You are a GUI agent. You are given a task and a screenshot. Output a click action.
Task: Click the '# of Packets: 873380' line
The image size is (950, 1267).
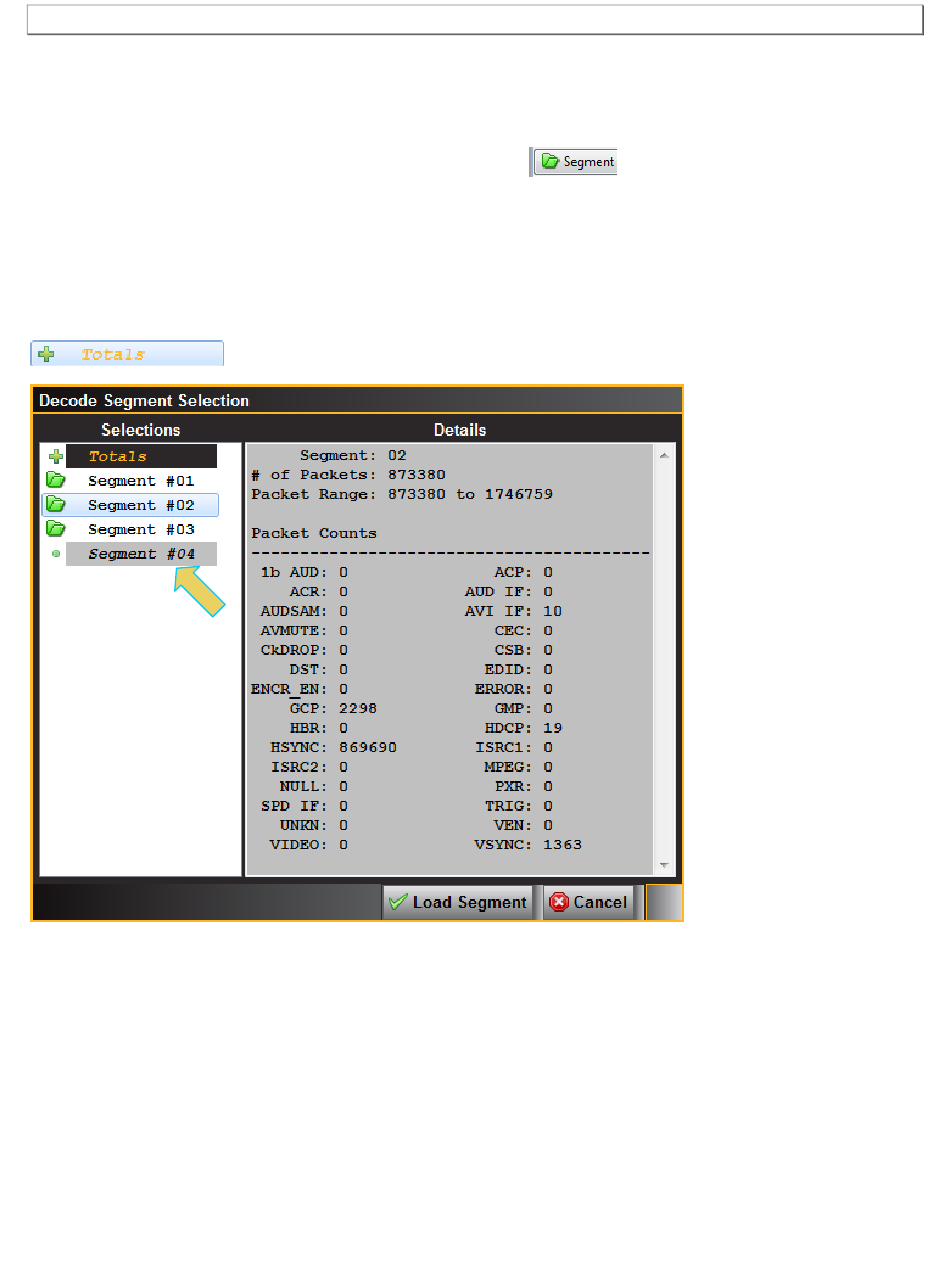coord(348,474)
